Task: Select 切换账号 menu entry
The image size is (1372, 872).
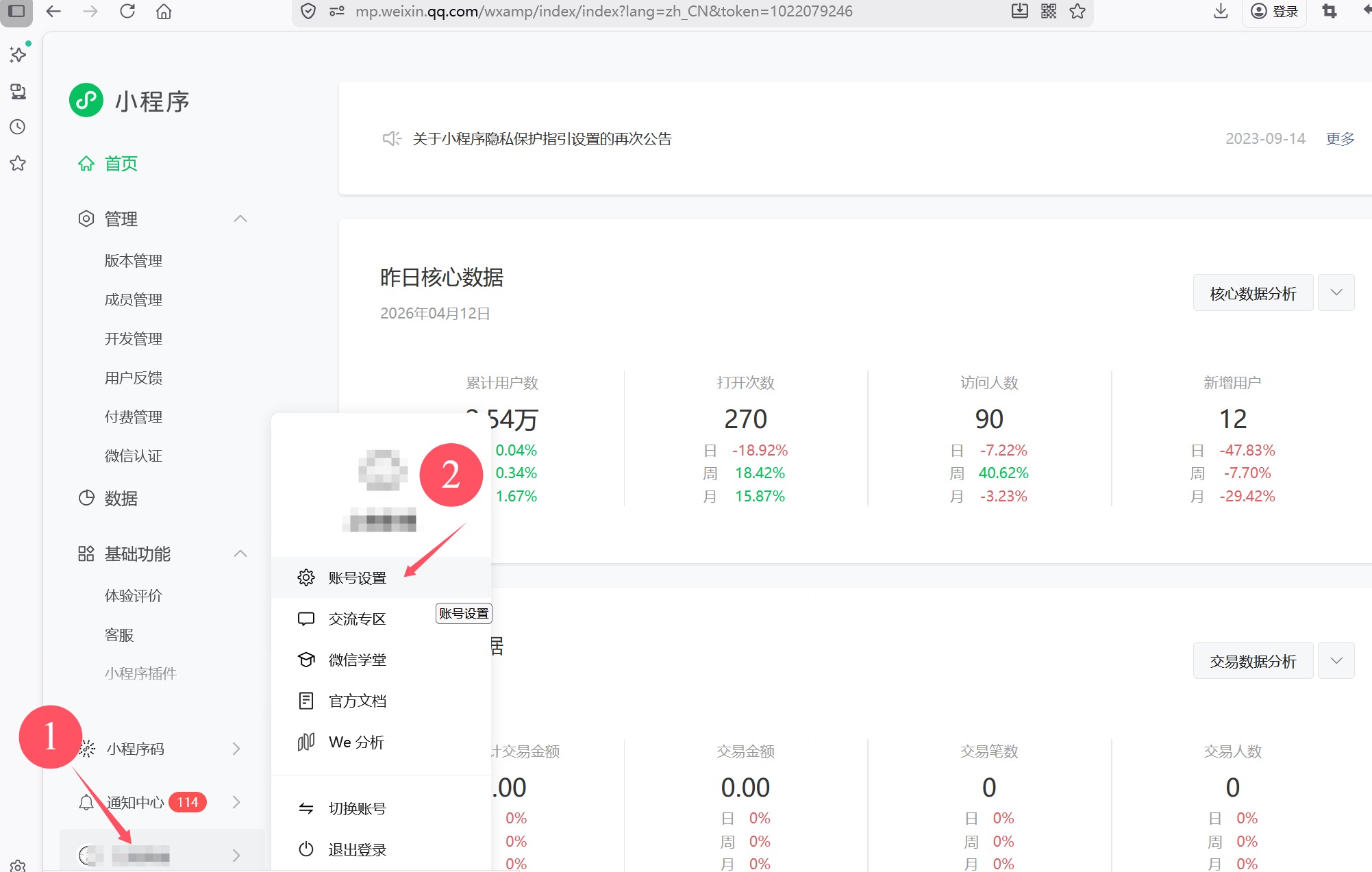Action: 357,808
